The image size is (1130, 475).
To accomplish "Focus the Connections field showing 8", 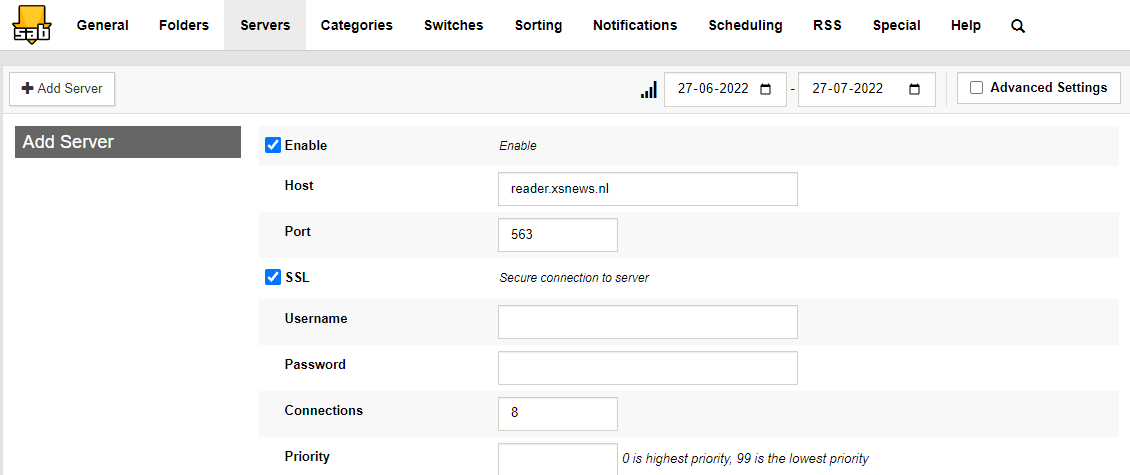I will coord(558,414).
